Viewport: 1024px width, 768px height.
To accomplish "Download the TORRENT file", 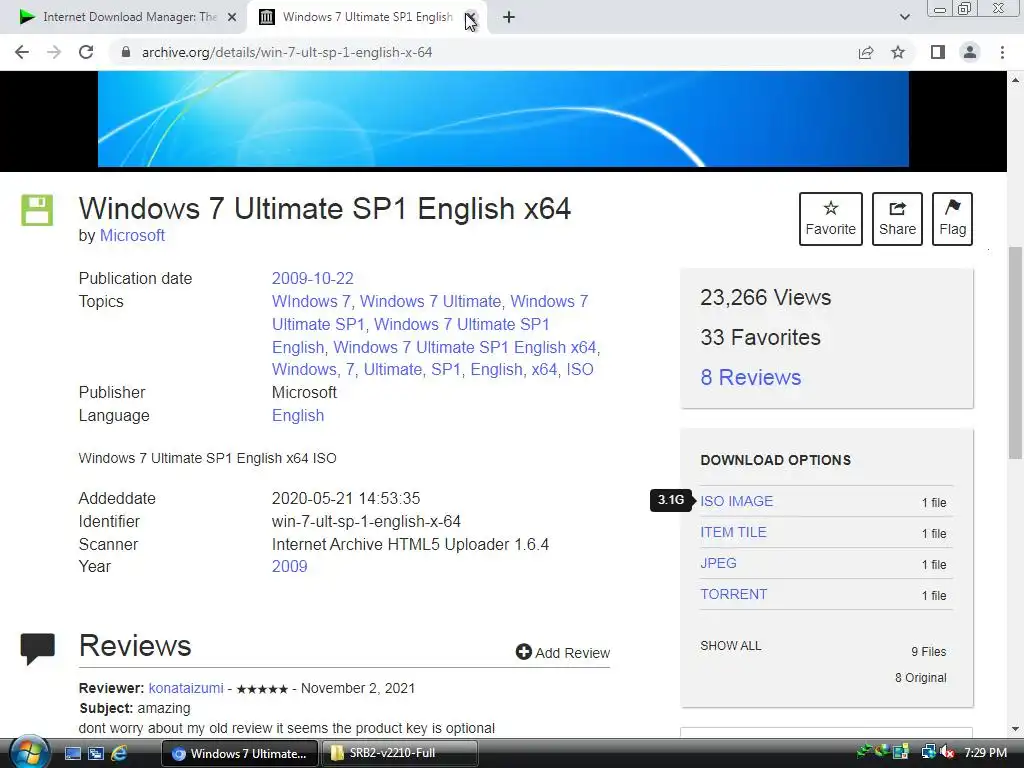I will [x=733, y=594].
